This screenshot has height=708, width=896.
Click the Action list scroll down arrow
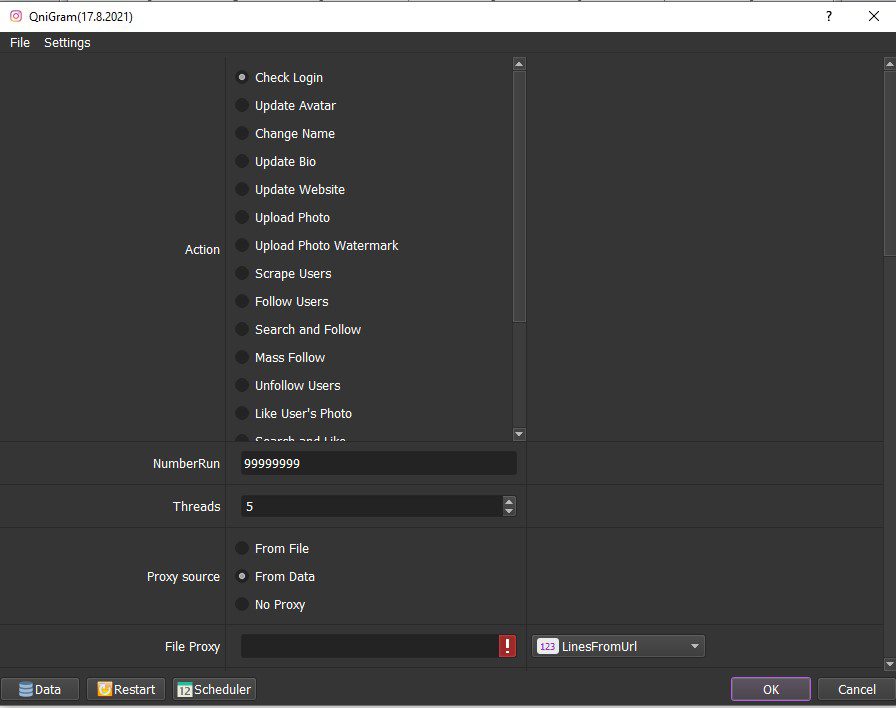519,434
